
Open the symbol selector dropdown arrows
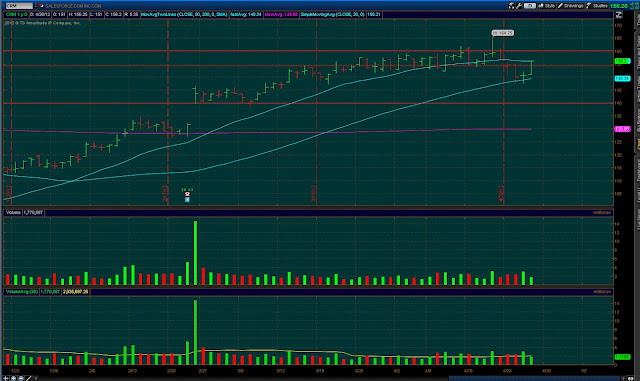click(36, 6)
